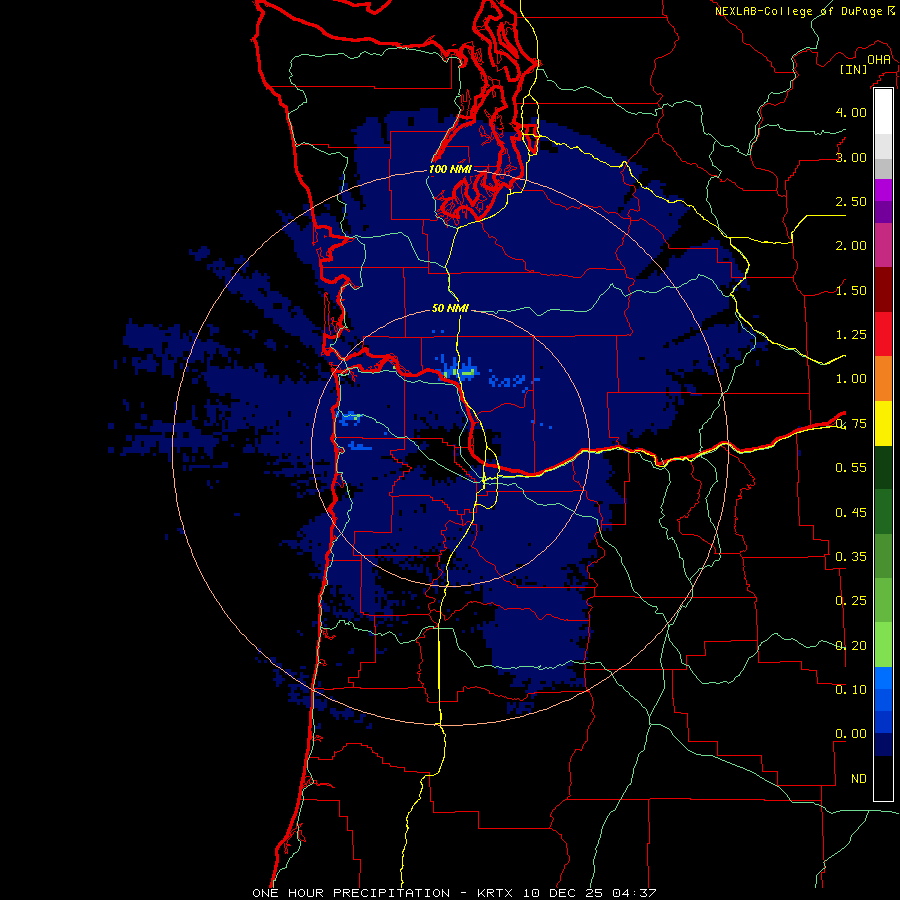Screen dimensions: 900x900
Task: Click the "100 NMI" range ring label
Action: [450, 169]
